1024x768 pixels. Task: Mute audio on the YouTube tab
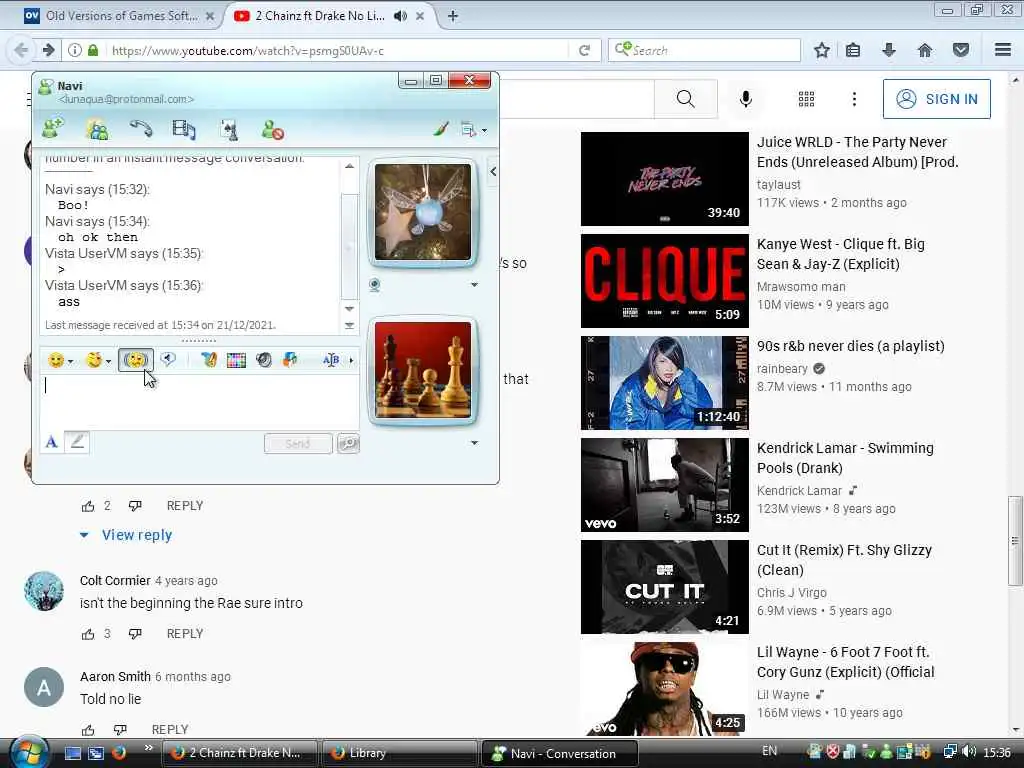click(400, 16)
